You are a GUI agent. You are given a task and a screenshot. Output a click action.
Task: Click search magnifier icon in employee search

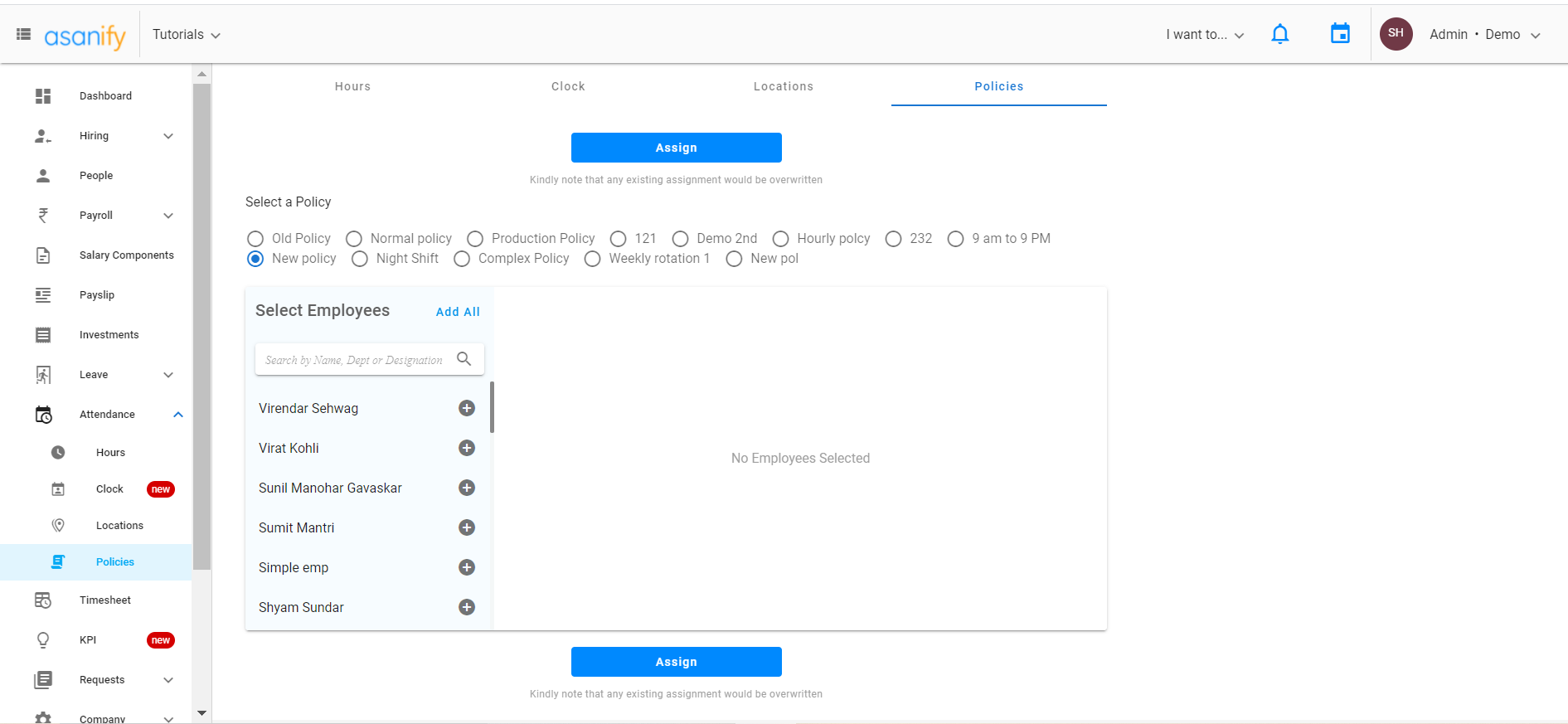pyautogui.click(x=464, y=359)
